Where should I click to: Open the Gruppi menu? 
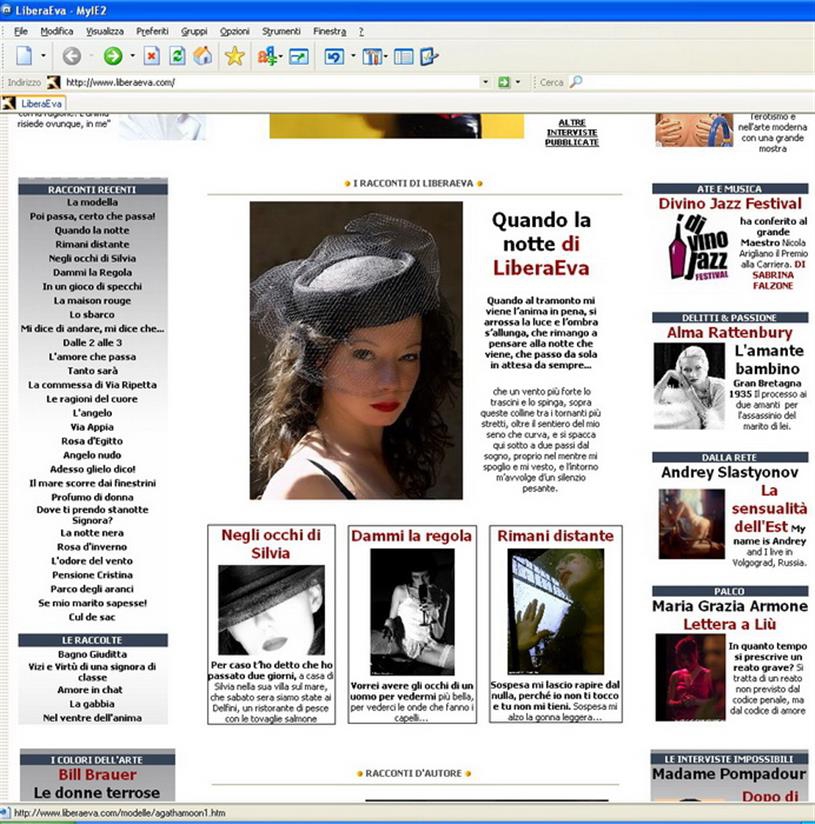coord(194,32)
